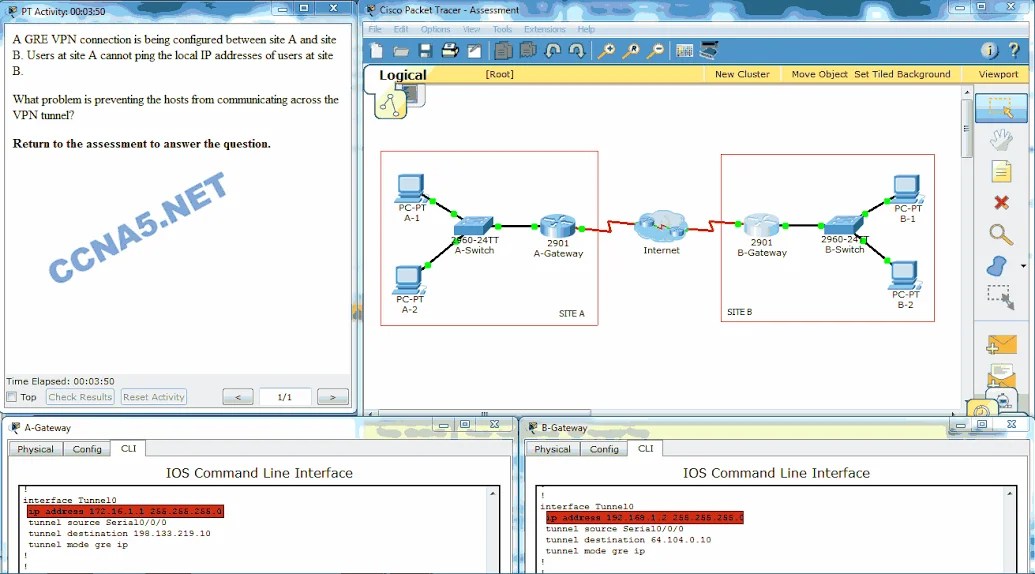Click the Network Information icon
The image size is (1035, 574).
(x=989, y=51)
